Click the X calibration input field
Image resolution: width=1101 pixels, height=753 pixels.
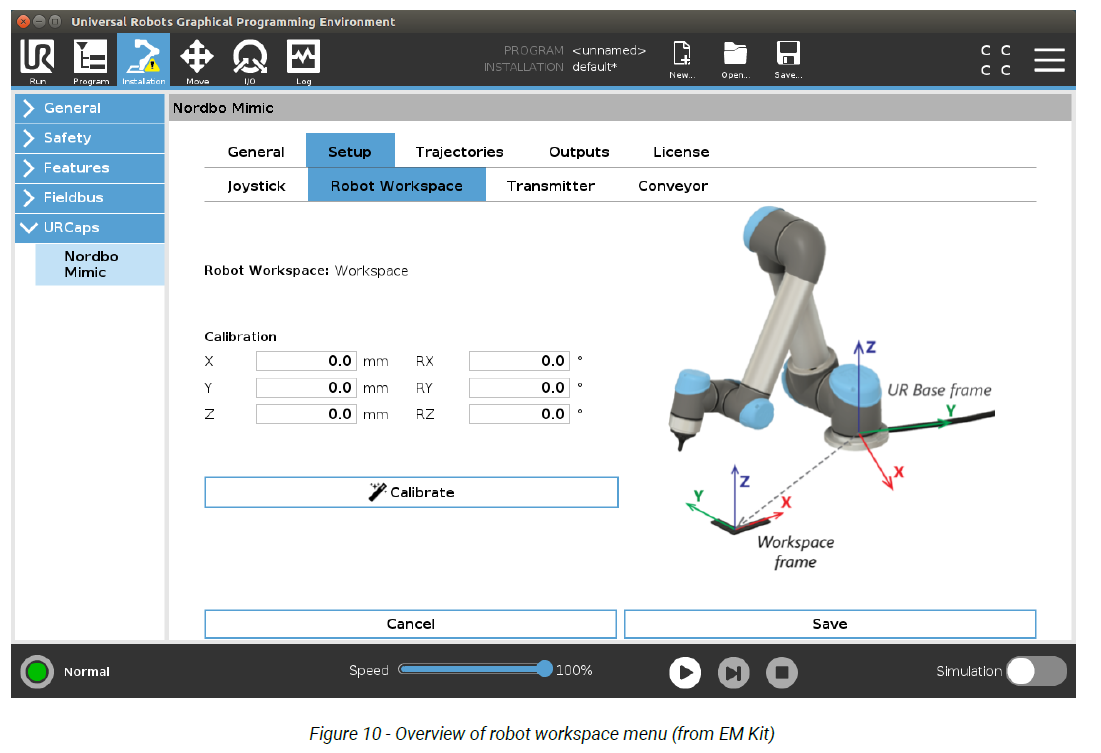(306, 361)
